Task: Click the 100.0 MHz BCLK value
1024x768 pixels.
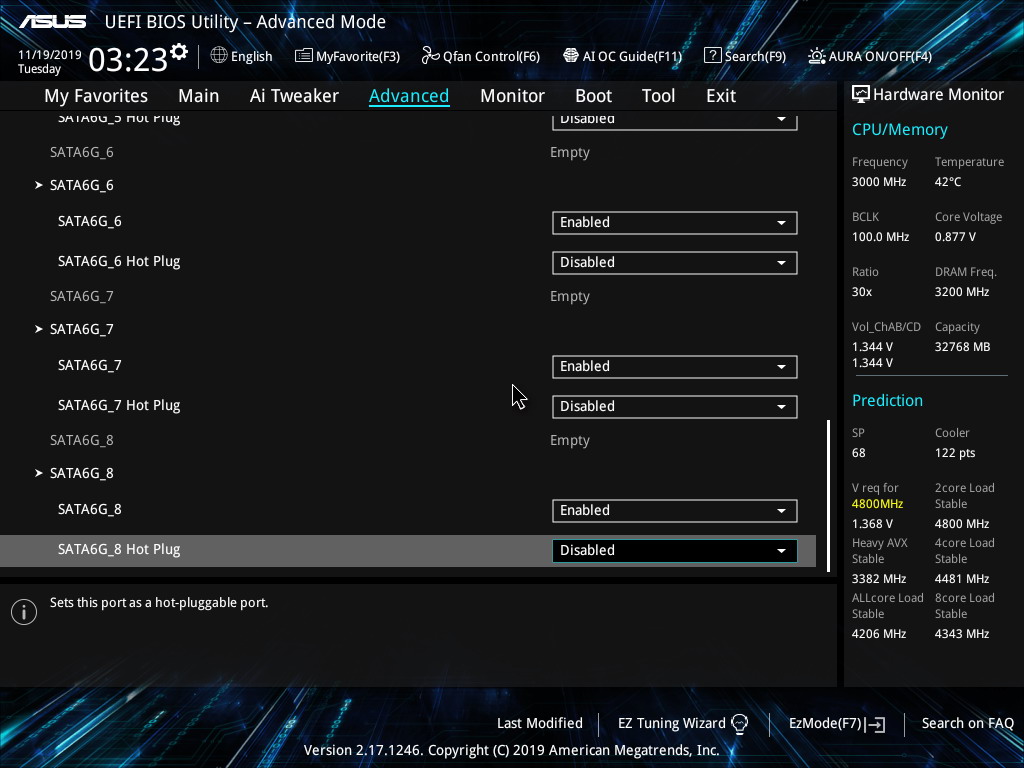Action: 880,237
